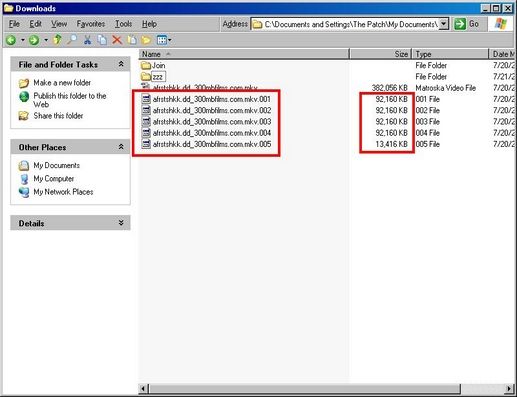Viewport: 517px width, 397px height.
Task: Open the Address bar dropdown arrow
Action: point(443,24)
